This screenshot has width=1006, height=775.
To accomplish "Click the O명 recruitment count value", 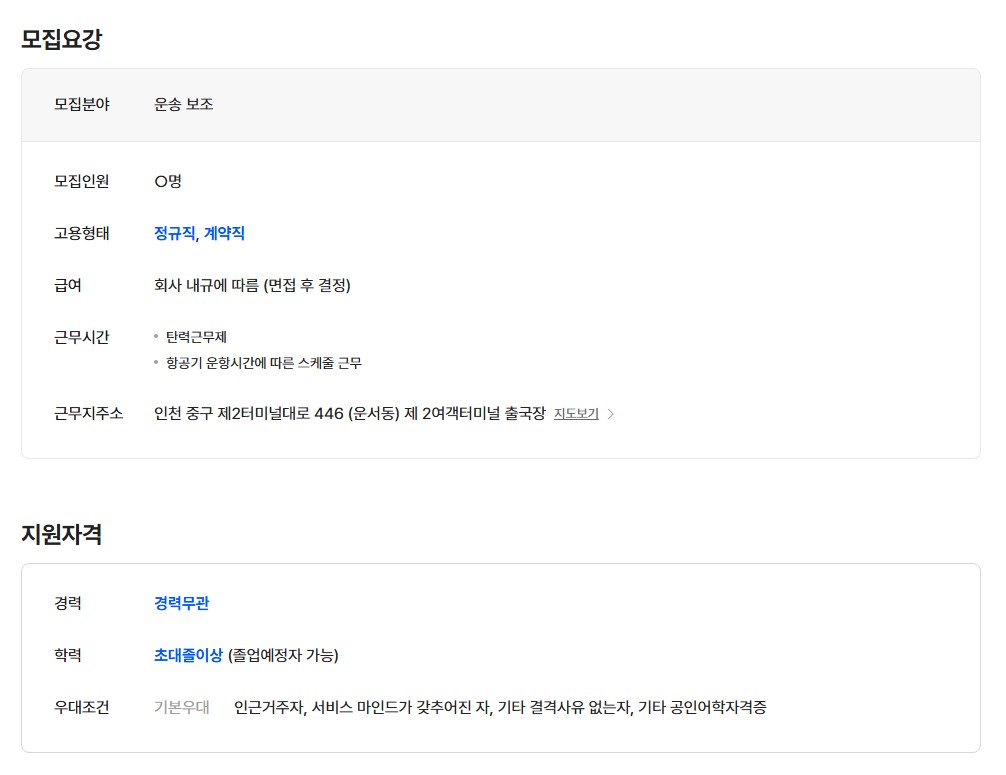I will pos(167,182).
